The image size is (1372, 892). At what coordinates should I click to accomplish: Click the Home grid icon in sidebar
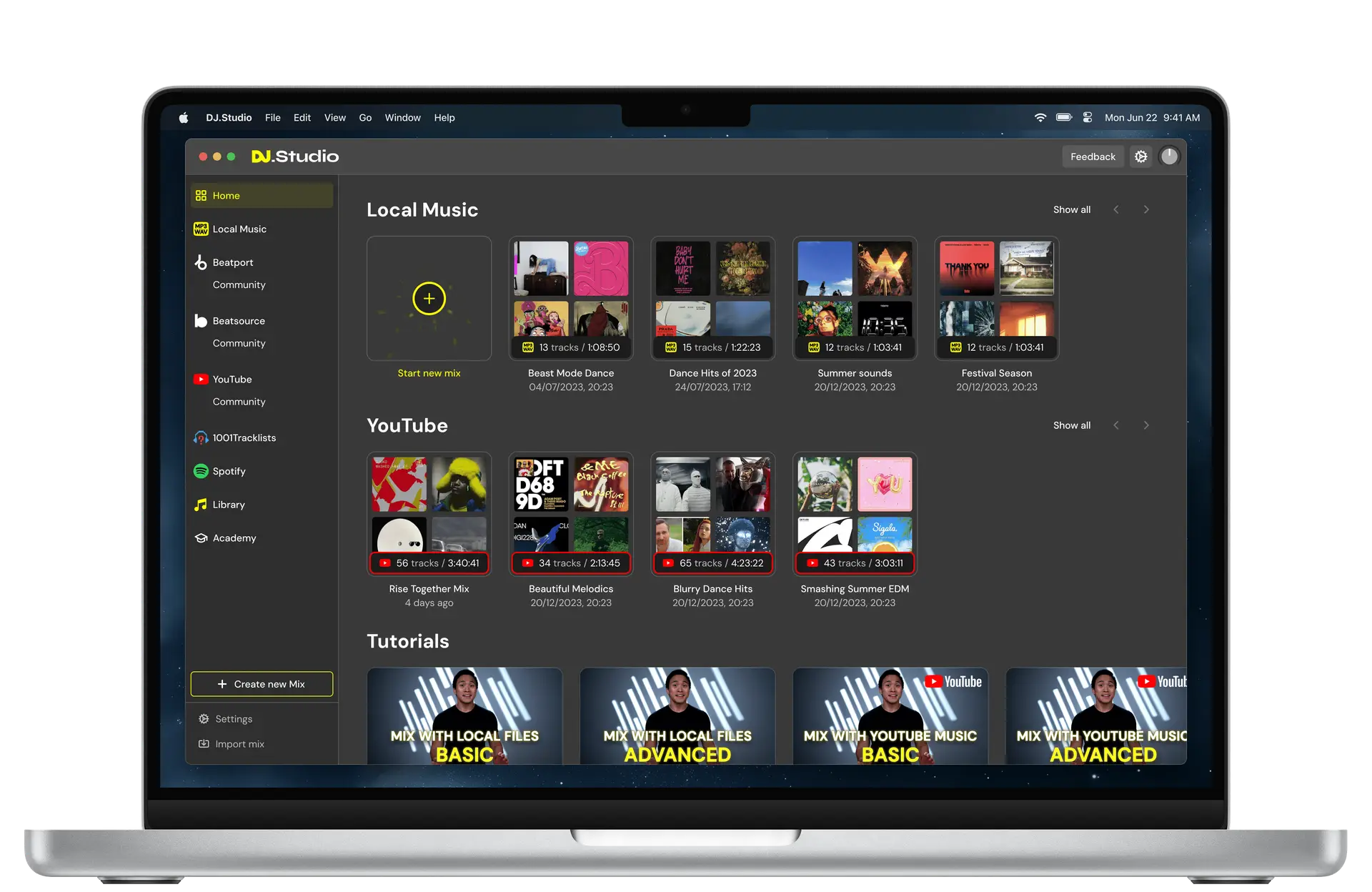point(201,196)
